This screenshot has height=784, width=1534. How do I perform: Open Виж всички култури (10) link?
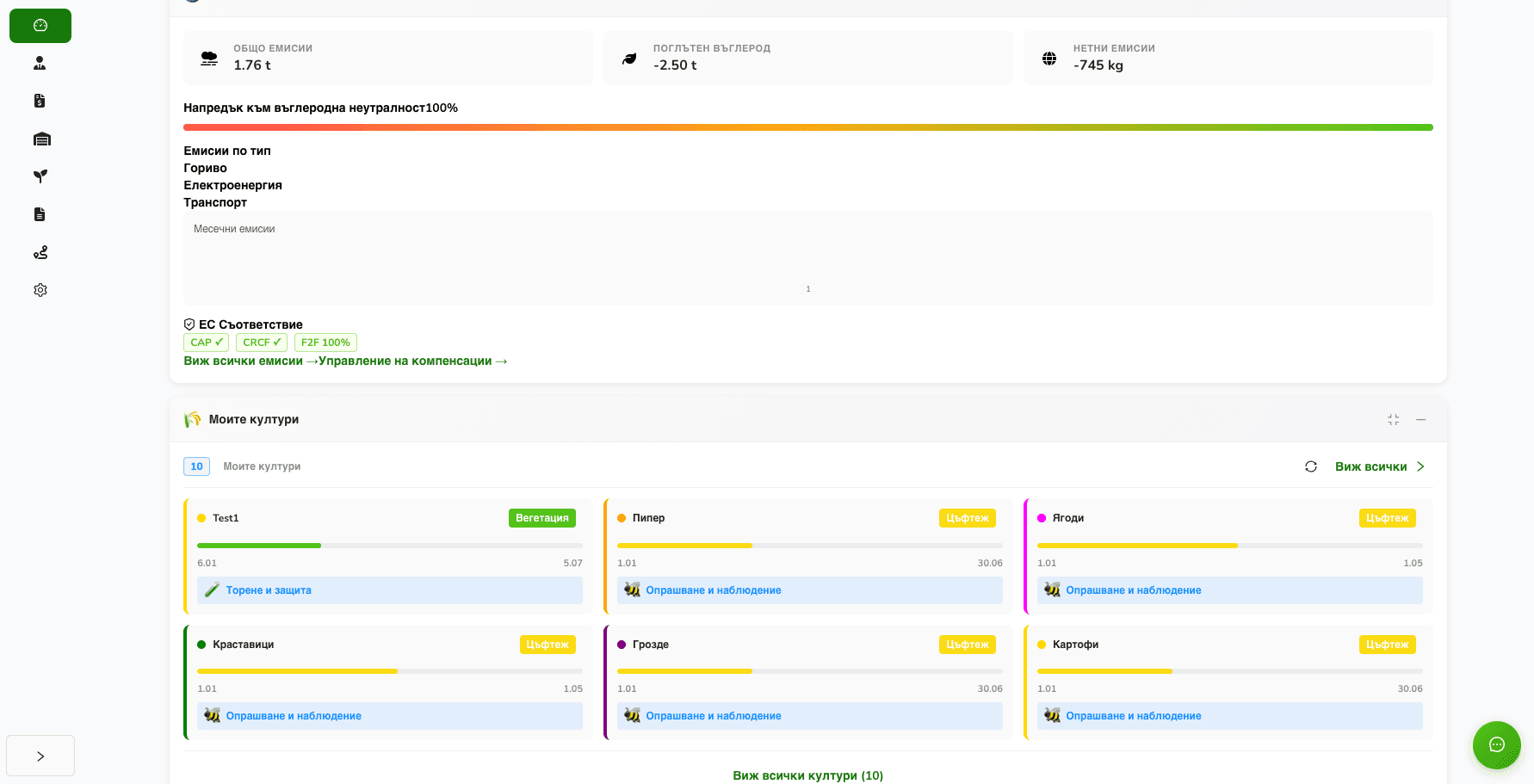pyautogui.click(x=807, y=775)
